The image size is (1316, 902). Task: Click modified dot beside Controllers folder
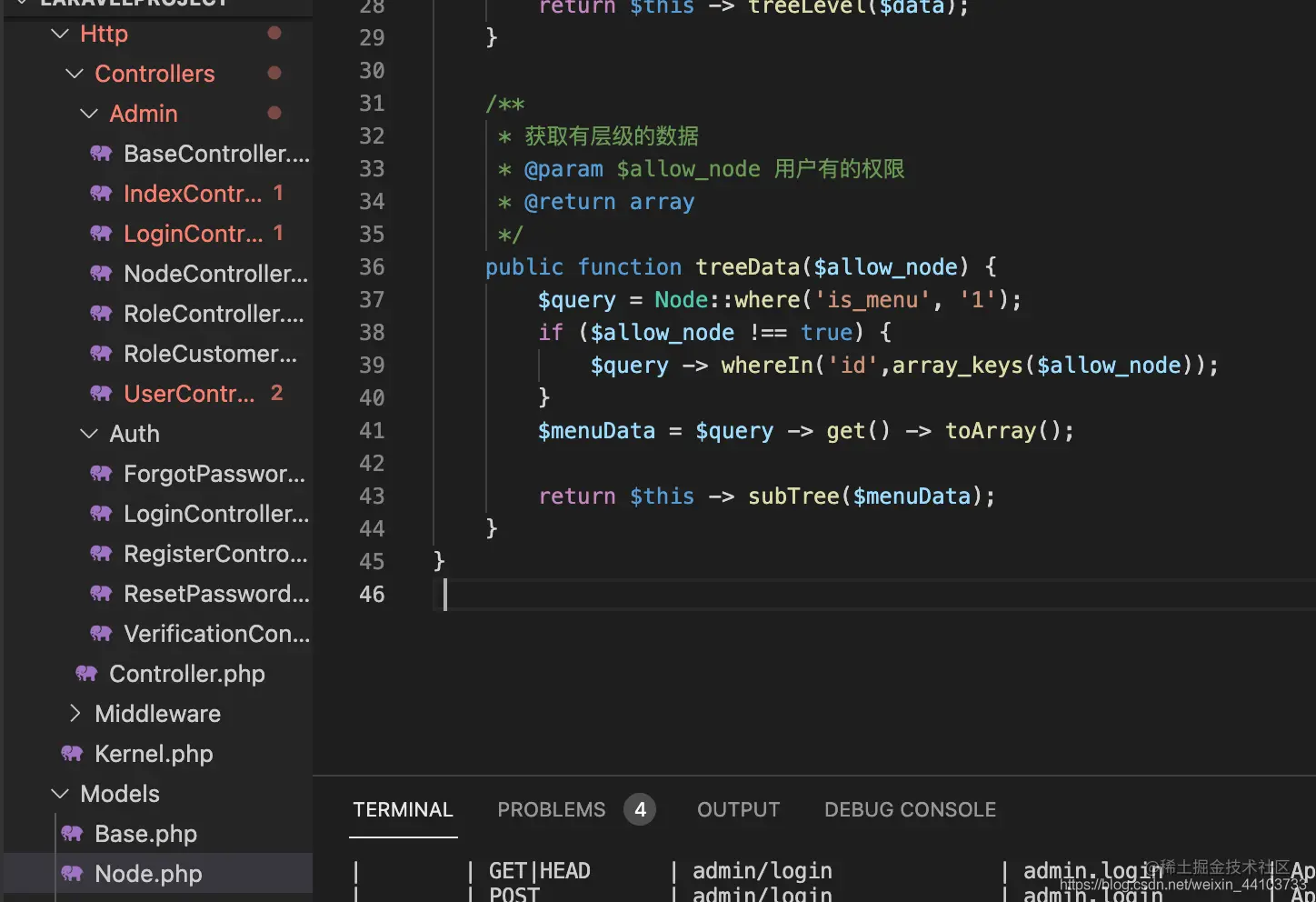pyautogui.click(x=274, y=73)
